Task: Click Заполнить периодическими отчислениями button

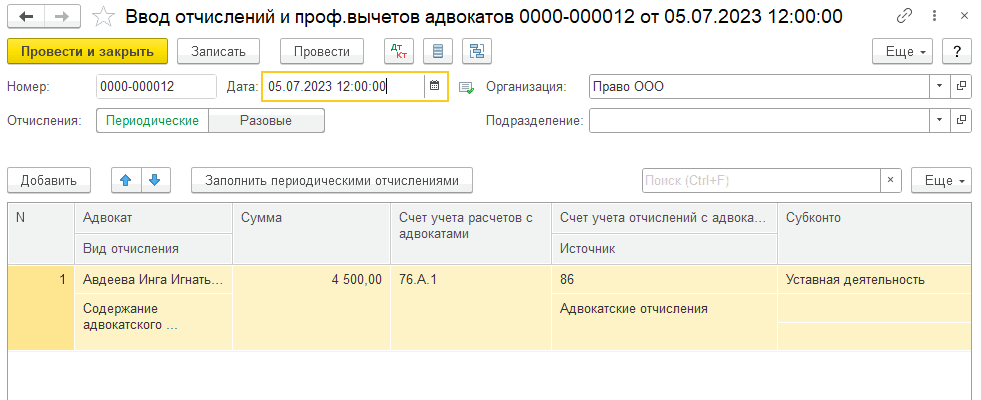Action: [332, 180]
